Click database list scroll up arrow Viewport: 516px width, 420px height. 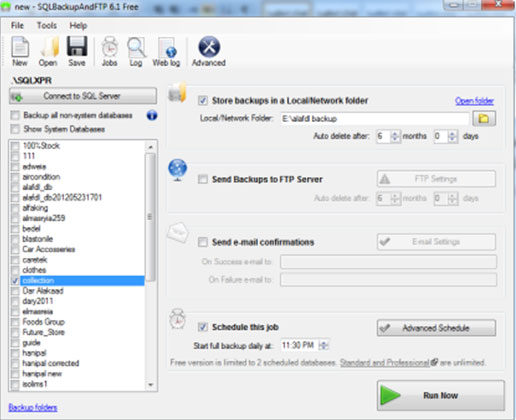point(151,147)
